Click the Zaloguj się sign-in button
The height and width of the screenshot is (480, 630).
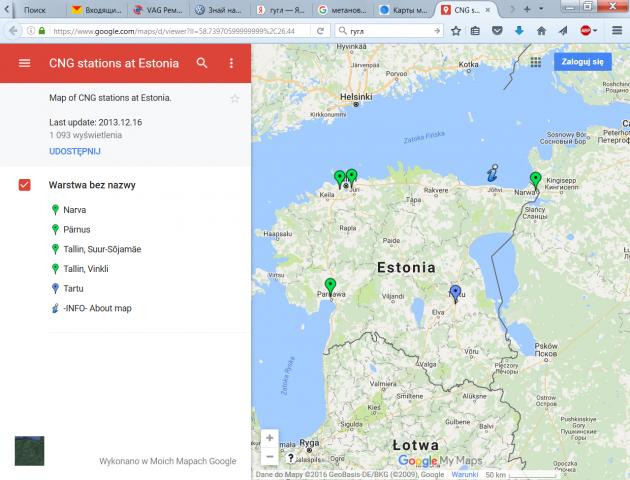pos(583,62)
